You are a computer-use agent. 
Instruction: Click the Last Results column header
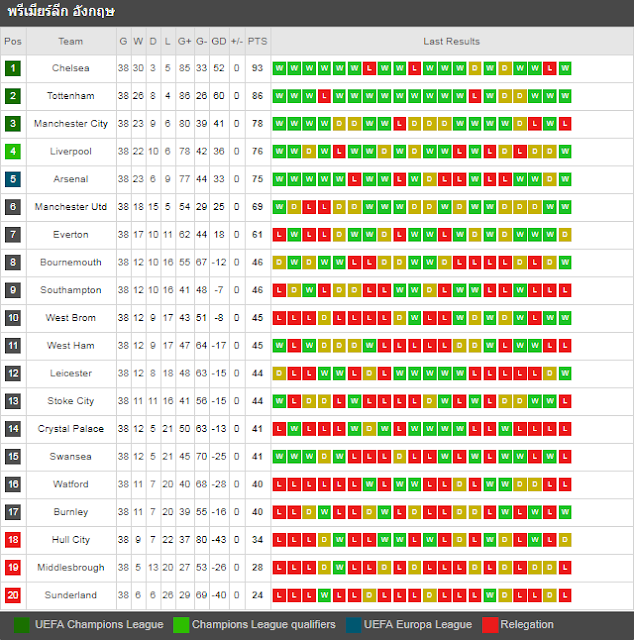(452, 42)
